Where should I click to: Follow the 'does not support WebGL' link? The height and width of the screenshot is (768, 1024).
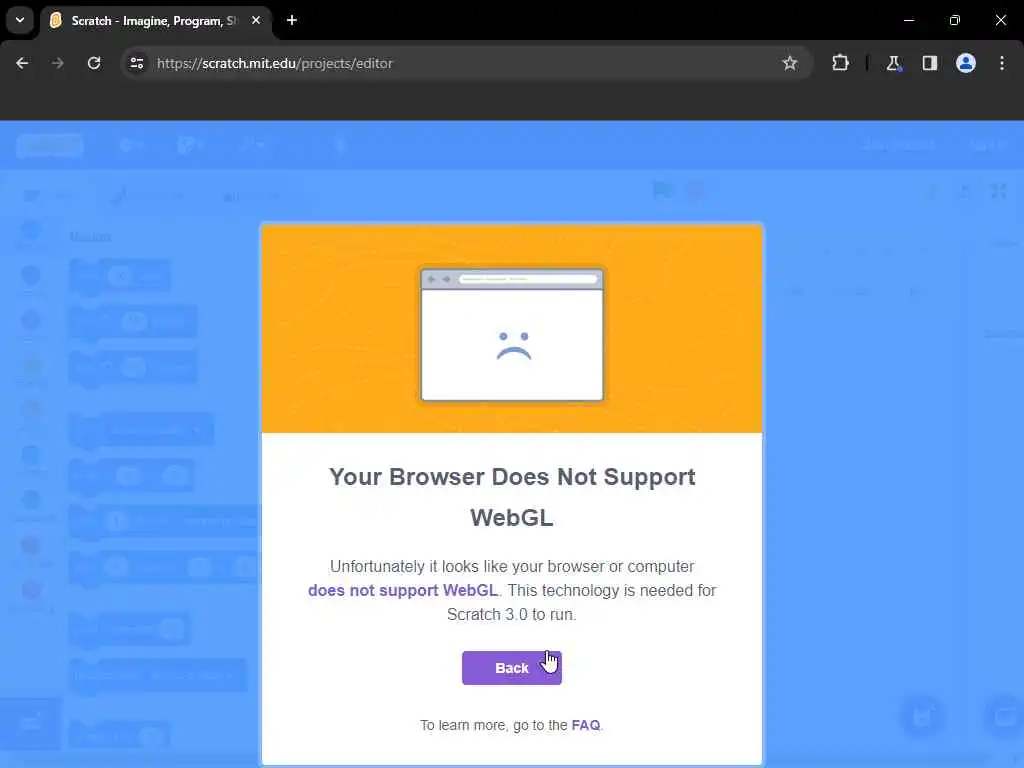point(403,590)
